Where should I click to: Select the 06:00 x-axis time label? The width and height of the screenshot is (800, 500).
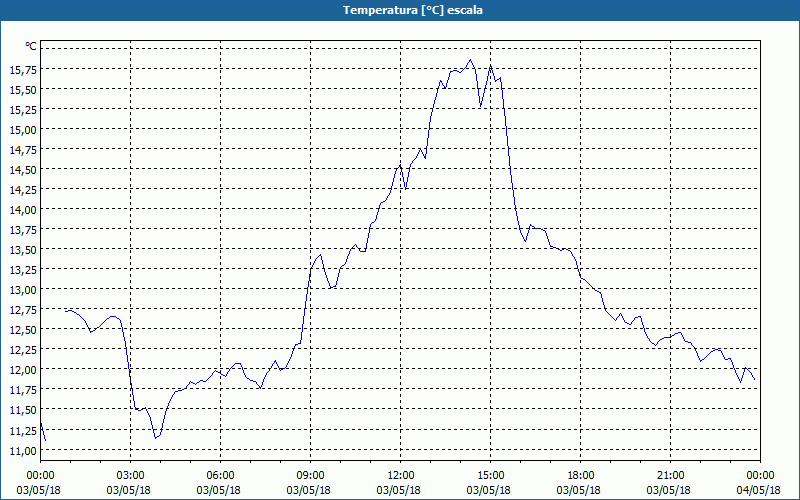click(220, 476)
